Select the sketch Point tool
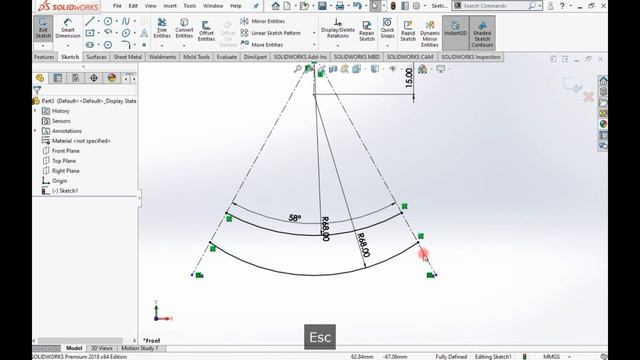This screenshot has height=360, width=640. [x=144, y=45]
